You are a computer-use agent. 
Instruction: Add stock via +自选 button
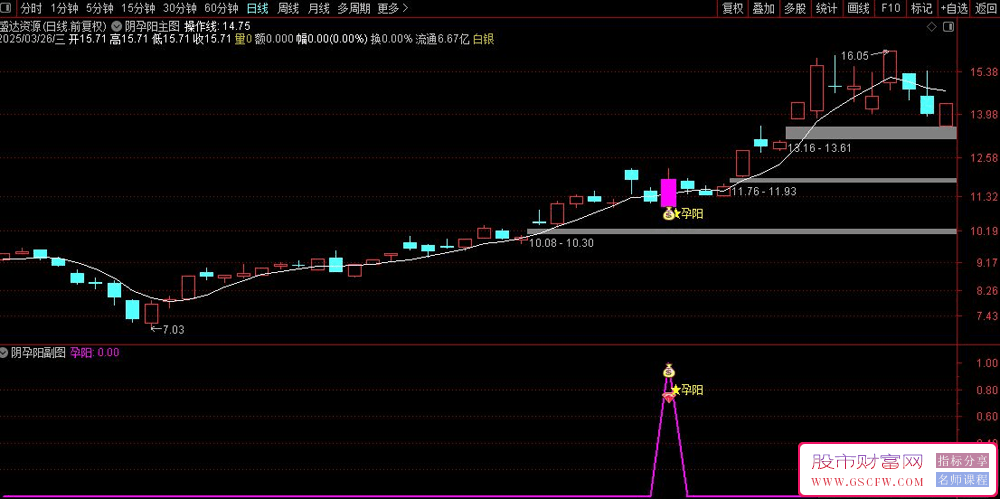(x=954, y=8)
